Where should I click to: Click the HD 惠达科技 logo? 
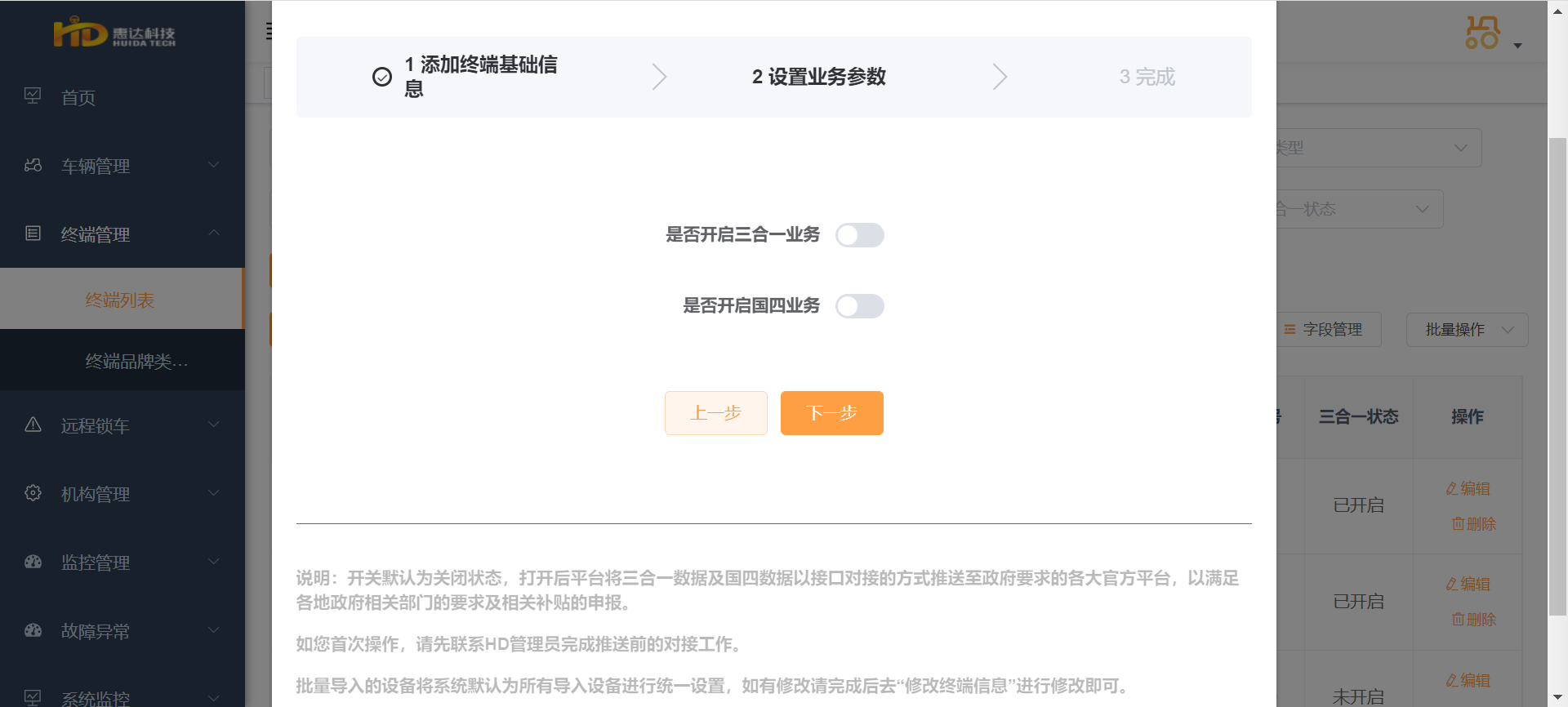point(114,33)
